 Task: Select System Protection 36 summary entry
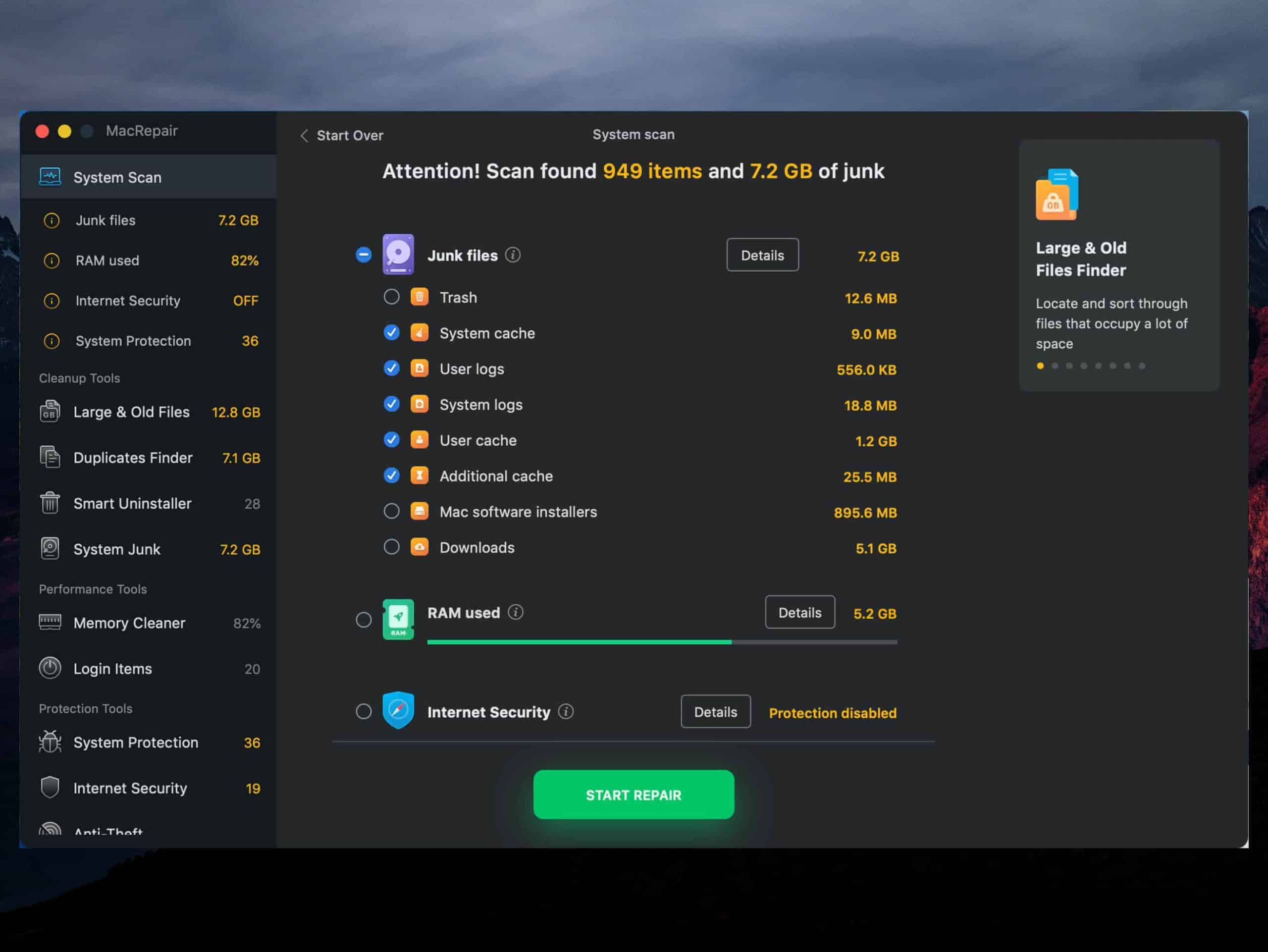149,341
